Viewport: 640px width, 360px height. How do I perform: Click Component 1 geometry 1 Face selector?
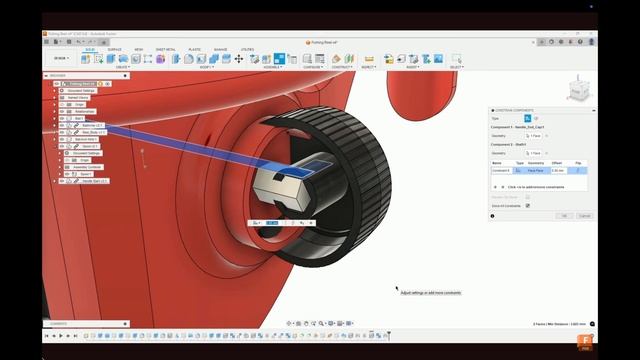click(534, 136)
